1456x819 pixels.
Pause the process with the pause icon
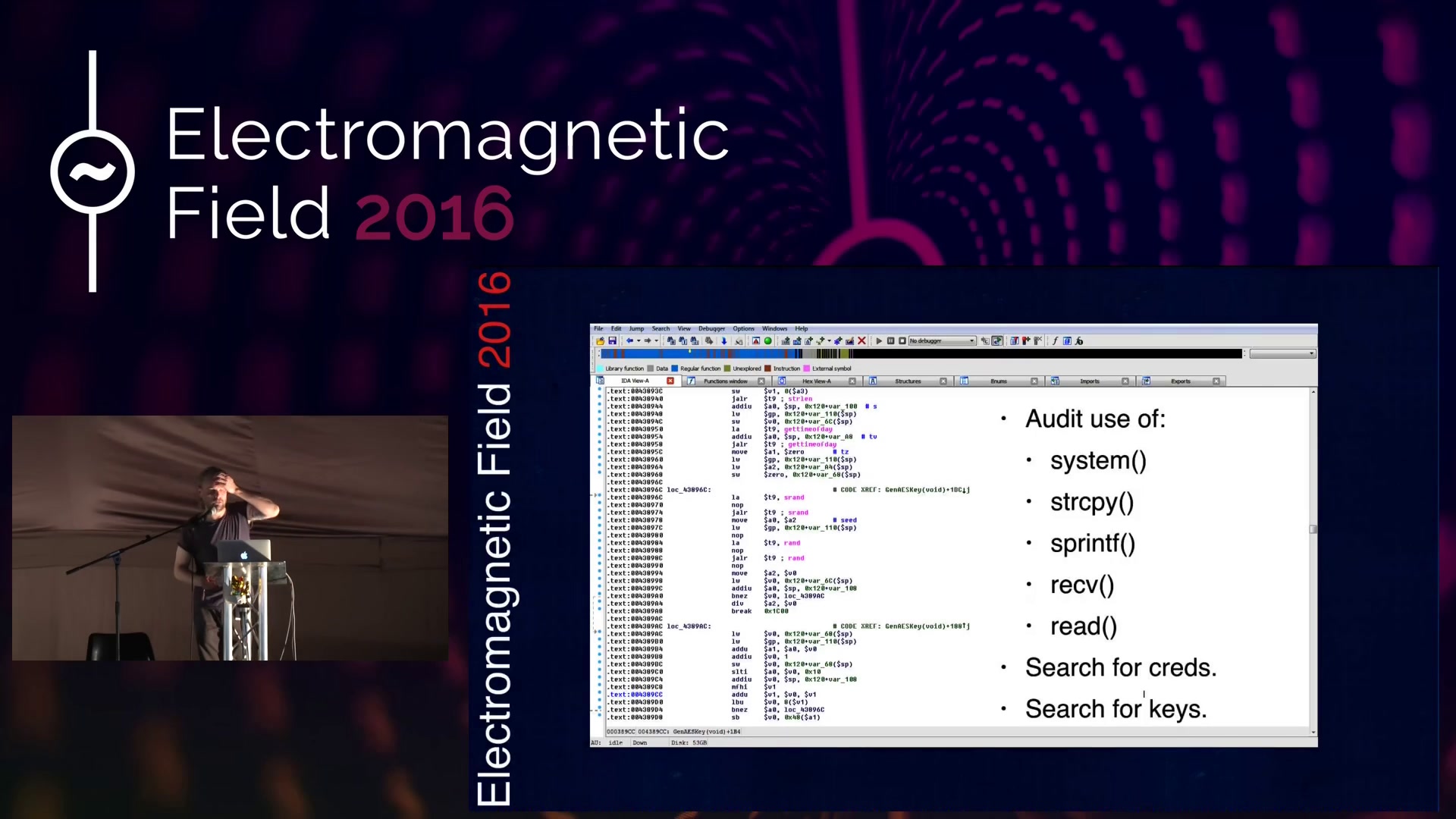[x=890, y=341]
